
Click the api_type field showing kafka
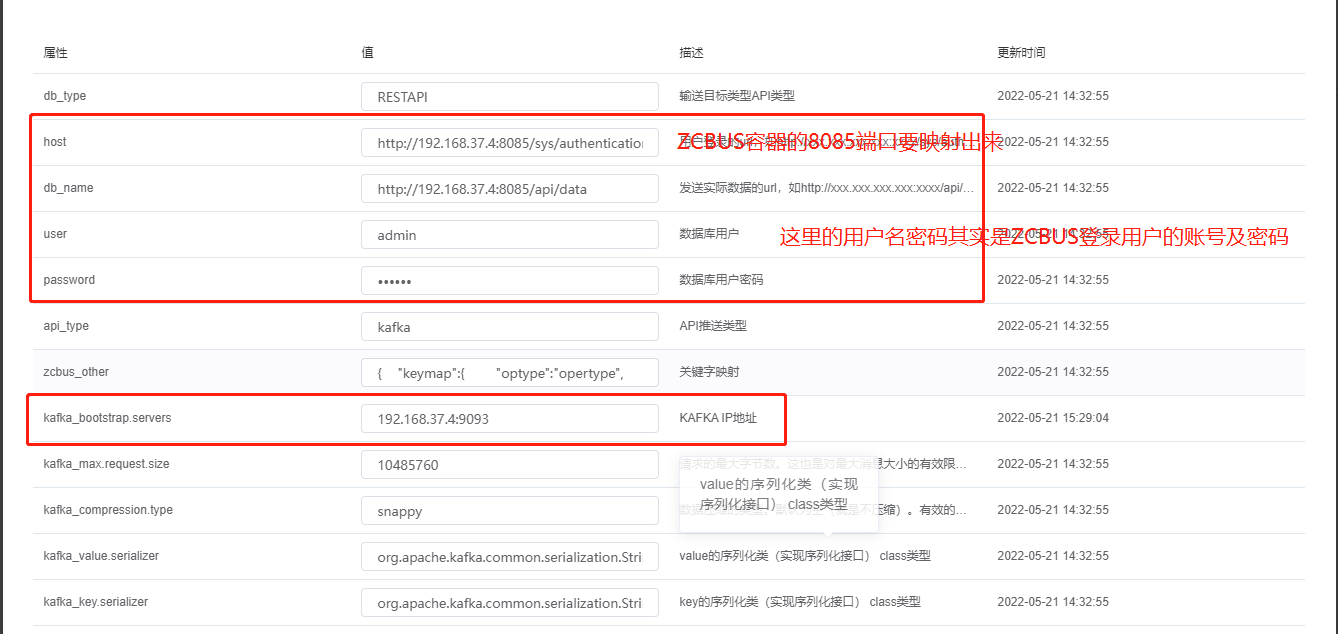click(x=509, y=327)
